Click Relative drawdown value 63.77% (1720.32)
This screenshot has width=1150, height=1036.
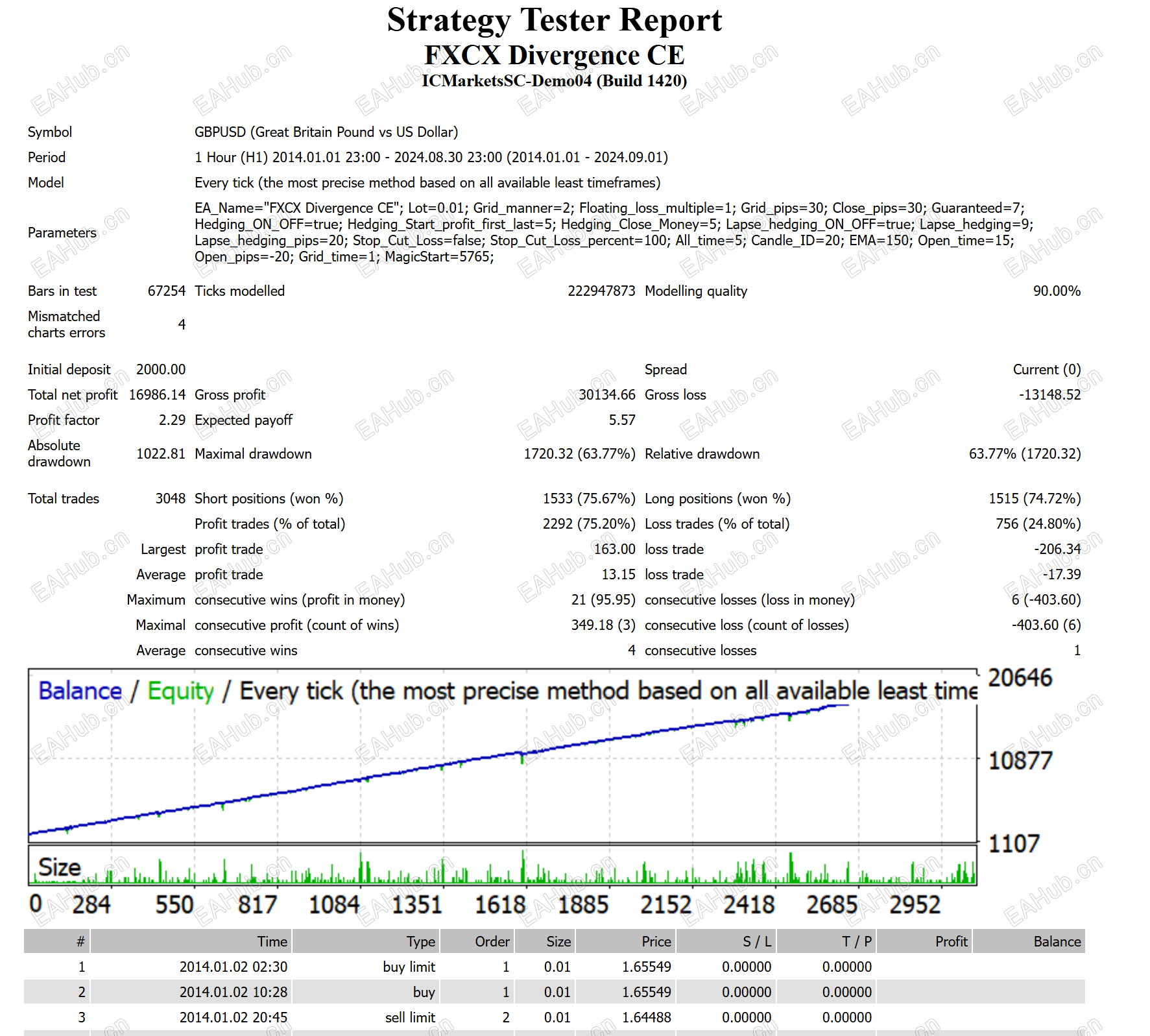(x=1025, y=454)
